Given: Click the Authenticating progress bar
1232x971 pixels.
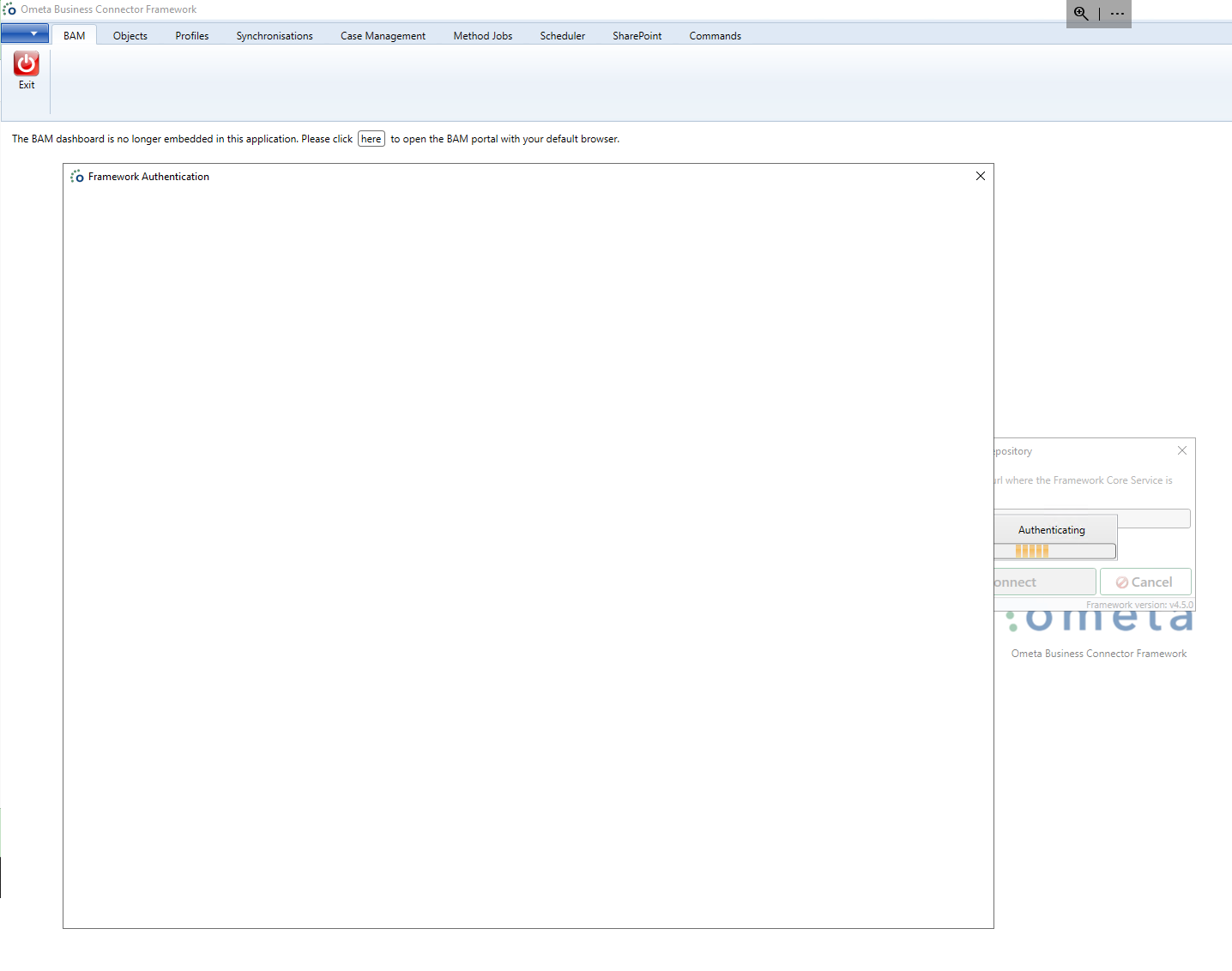Looking at the screenshot, I should [1055, 551].
